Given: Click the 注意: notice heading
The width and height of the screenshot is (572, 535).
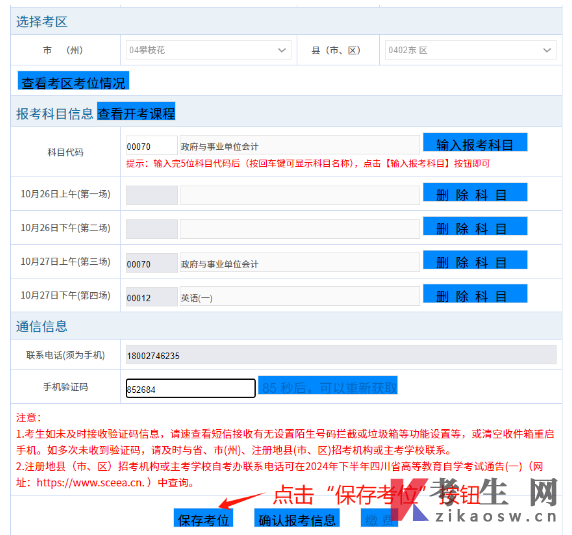Looking at the screenshot, I should click(29, 418).
